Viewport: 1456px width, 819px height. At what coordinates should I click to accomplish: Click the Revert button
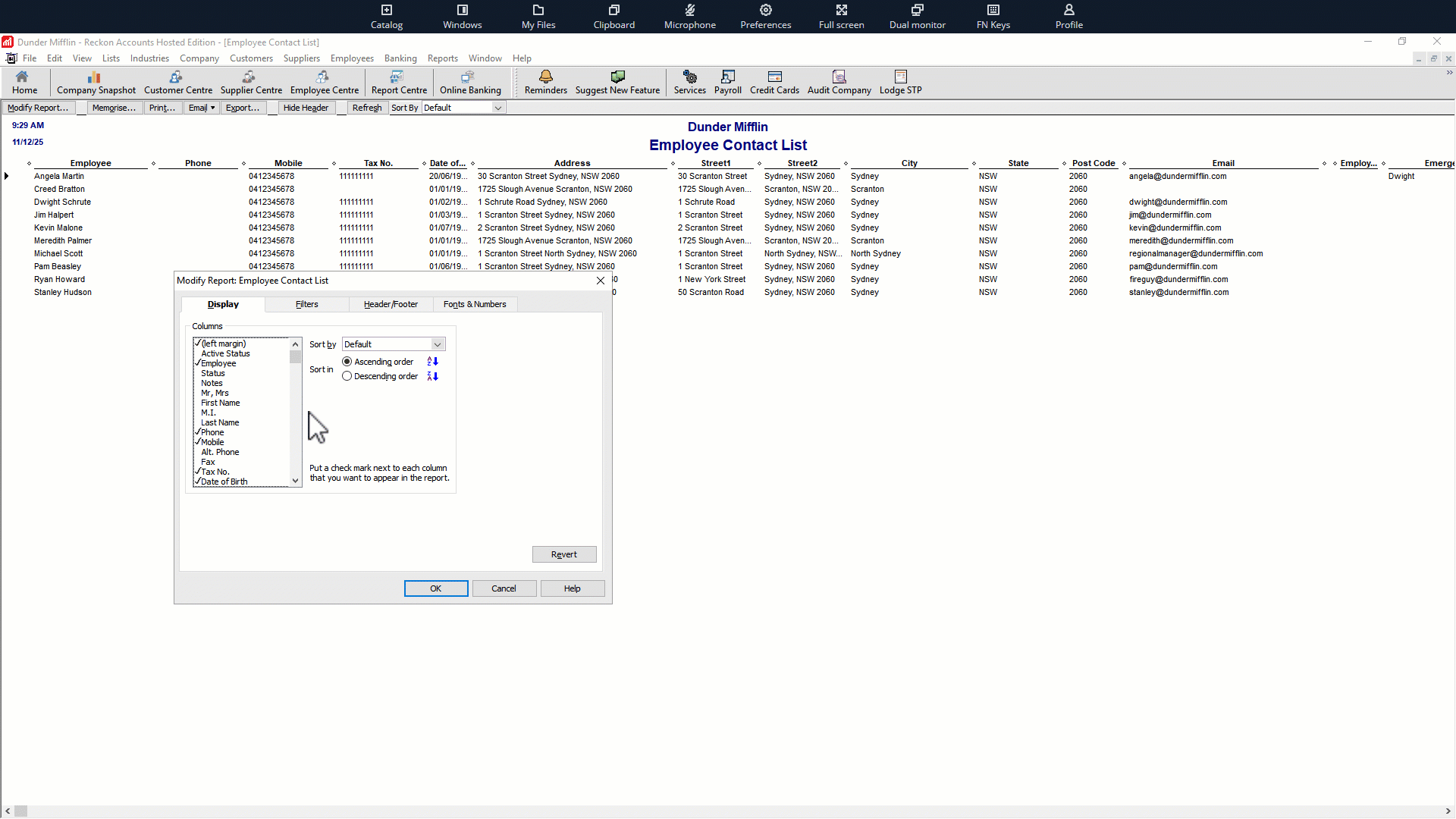pos(564,554)
